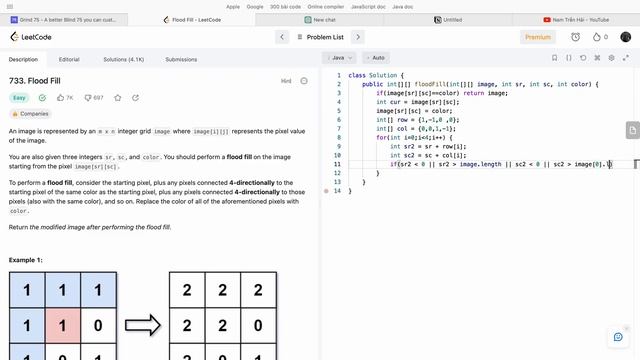Open the Apple bookmark
Screen dimensions: 640x360
point(233,7)
